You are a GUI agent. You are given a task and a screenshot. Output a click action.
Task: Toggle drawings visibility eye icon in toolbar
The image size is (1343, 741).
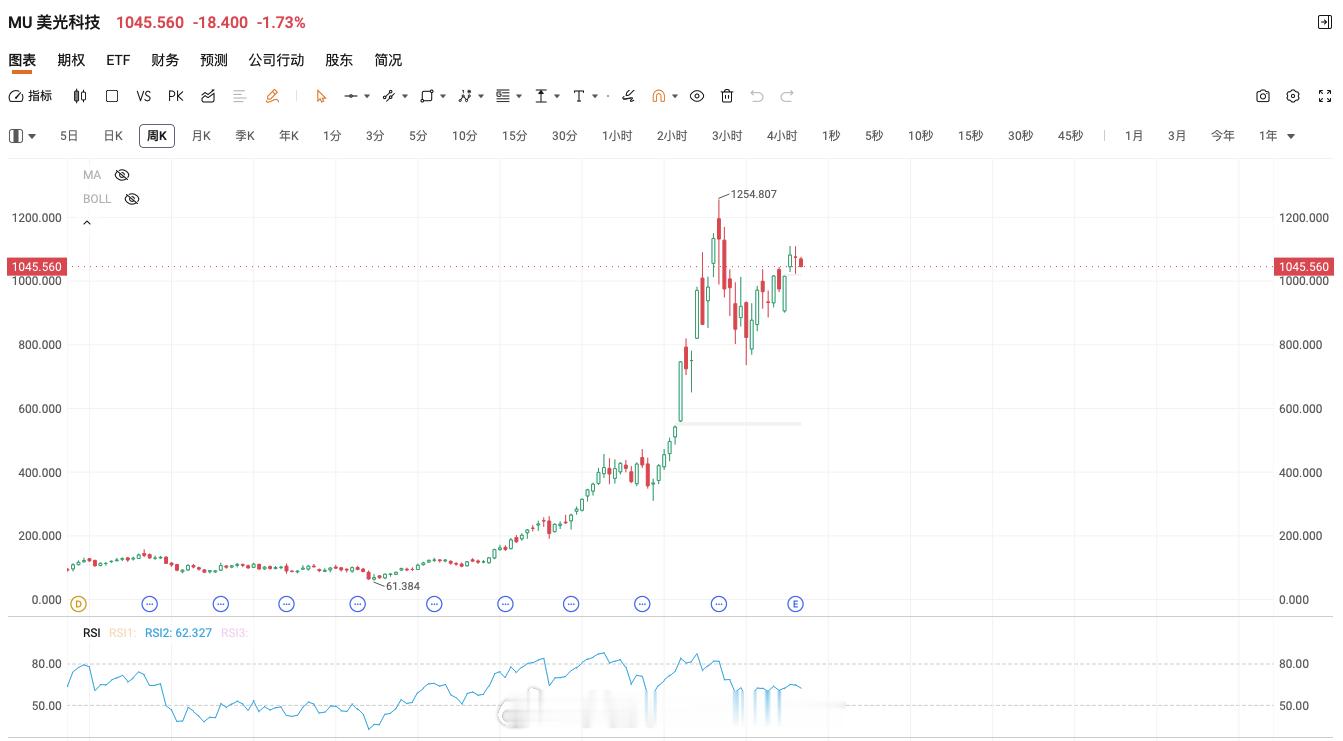click(x=697, y=96)
